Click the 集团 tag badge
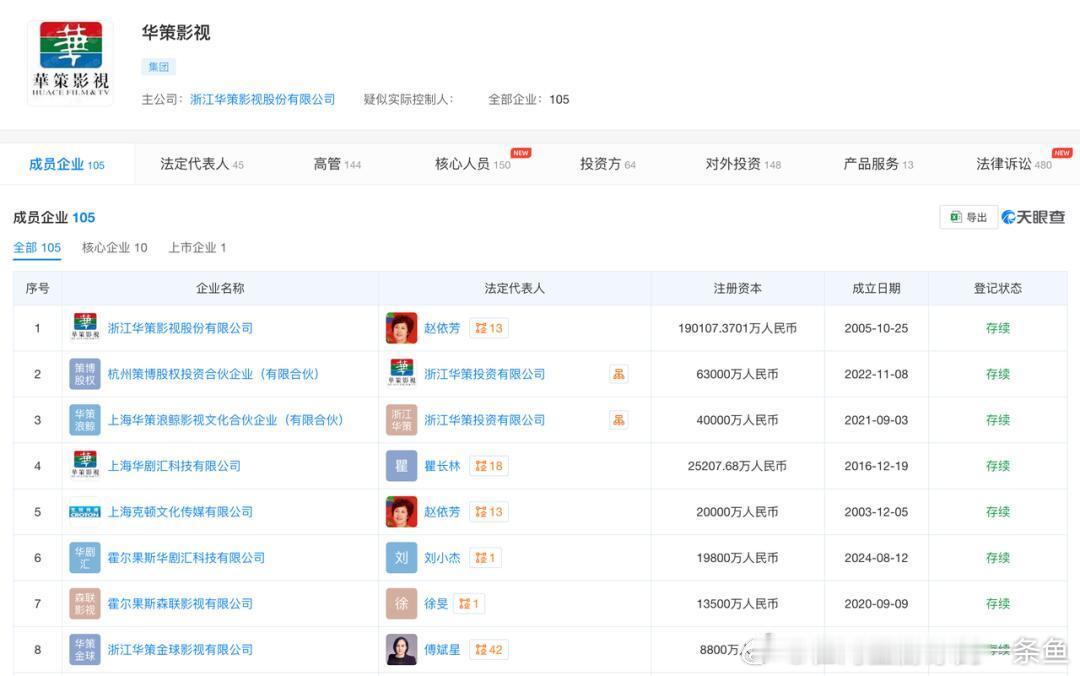This screenshot has height=676, width=1080. (158, 67)
